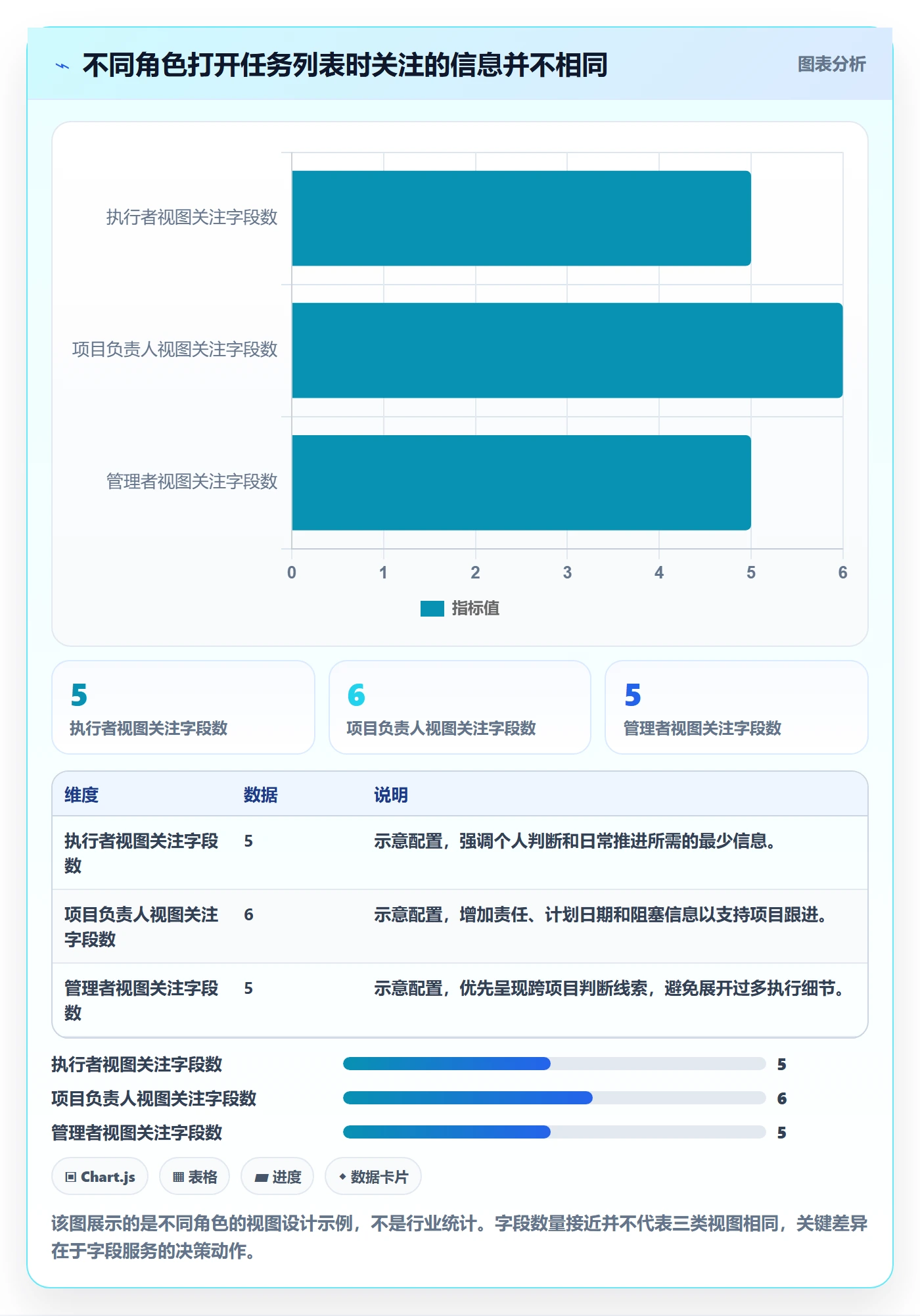920x1316 pixels.
Task: Click the 图表分析 label in header
Action: [x=831, y=64]
